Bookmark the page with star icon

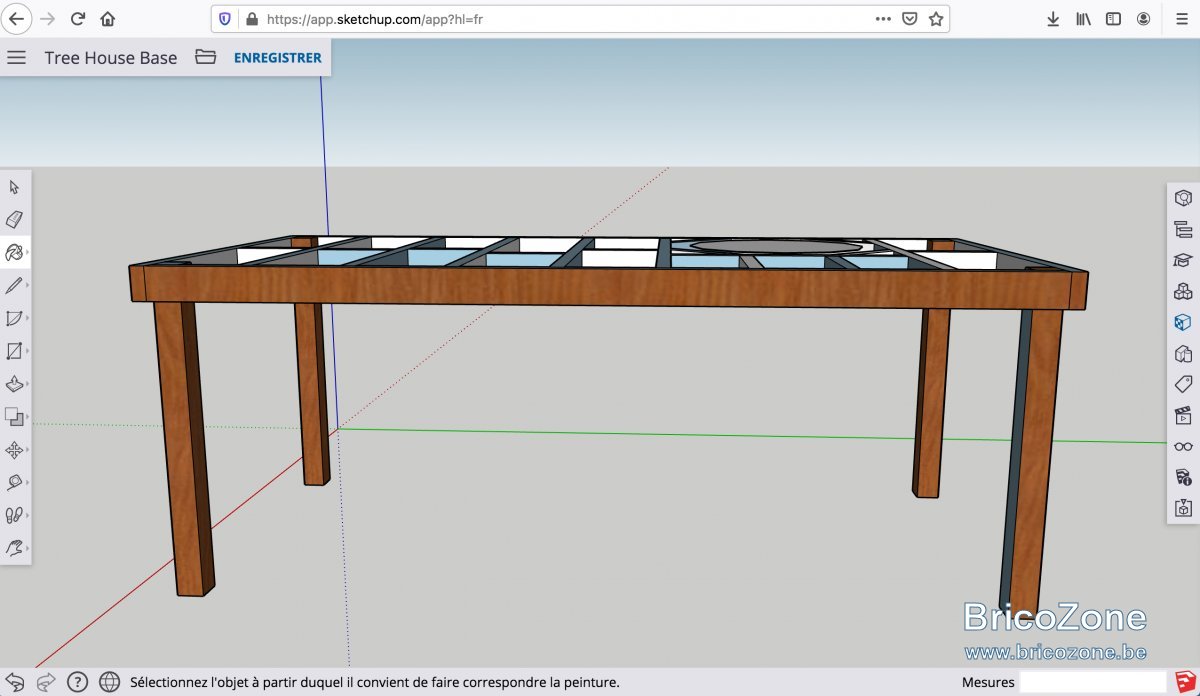pos(936,19)
